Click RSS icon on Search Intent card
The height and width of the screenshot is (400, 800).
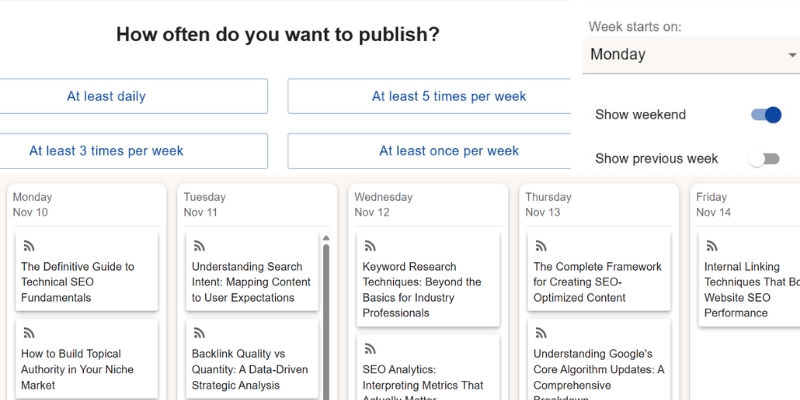click(200, 245)
